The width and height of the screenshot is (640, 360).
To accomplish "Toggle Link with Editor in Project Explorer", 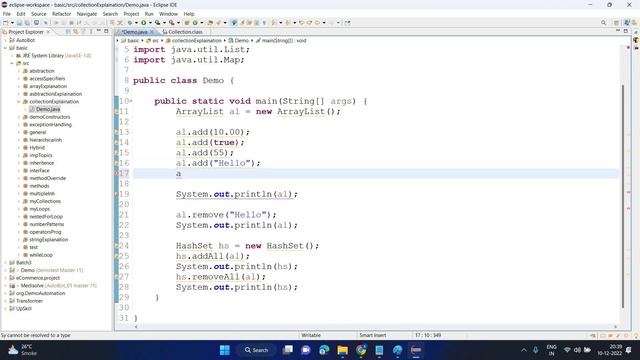I will pyautogui.click(x=76, y=31).
